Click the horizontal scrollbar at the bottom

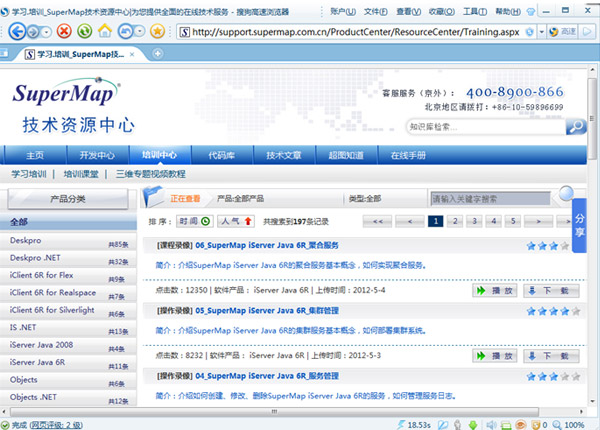[274, 412]
